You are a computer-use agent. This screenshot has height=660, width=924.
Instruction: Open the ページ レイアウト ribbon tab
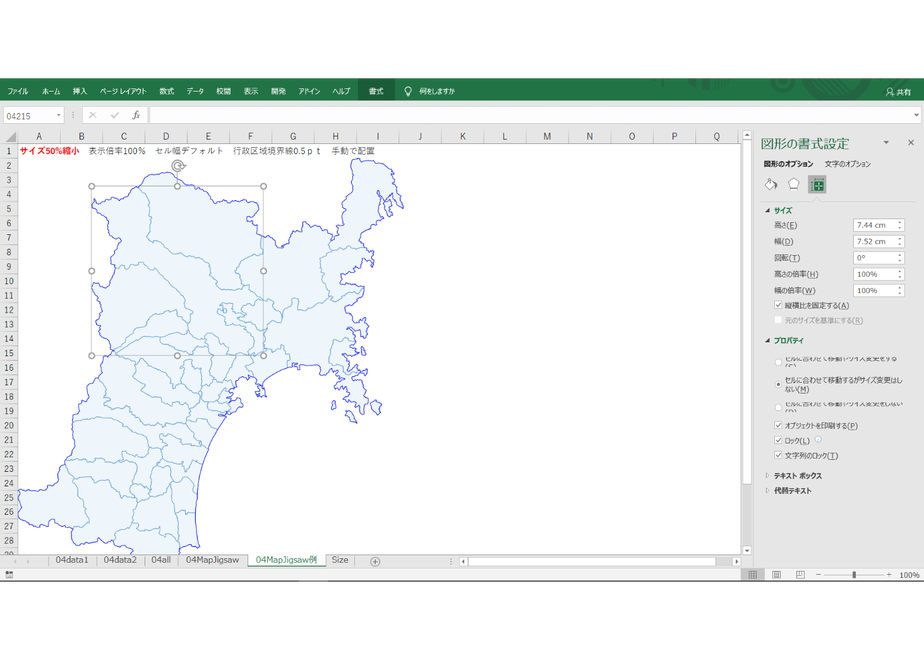(123, 91)
